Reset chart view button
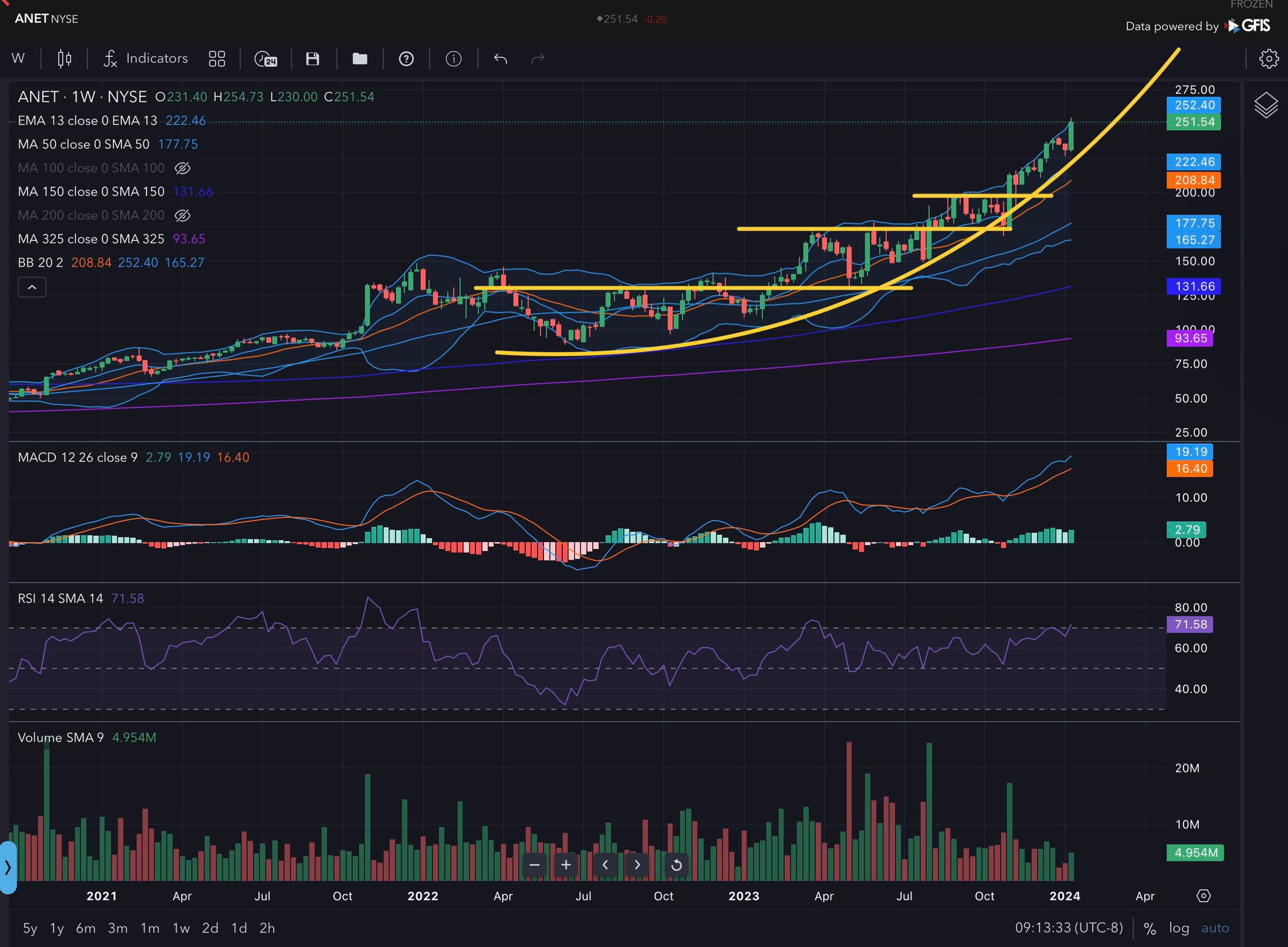The width and height of the screenshot is (1288, 947). tap(677, 865)
